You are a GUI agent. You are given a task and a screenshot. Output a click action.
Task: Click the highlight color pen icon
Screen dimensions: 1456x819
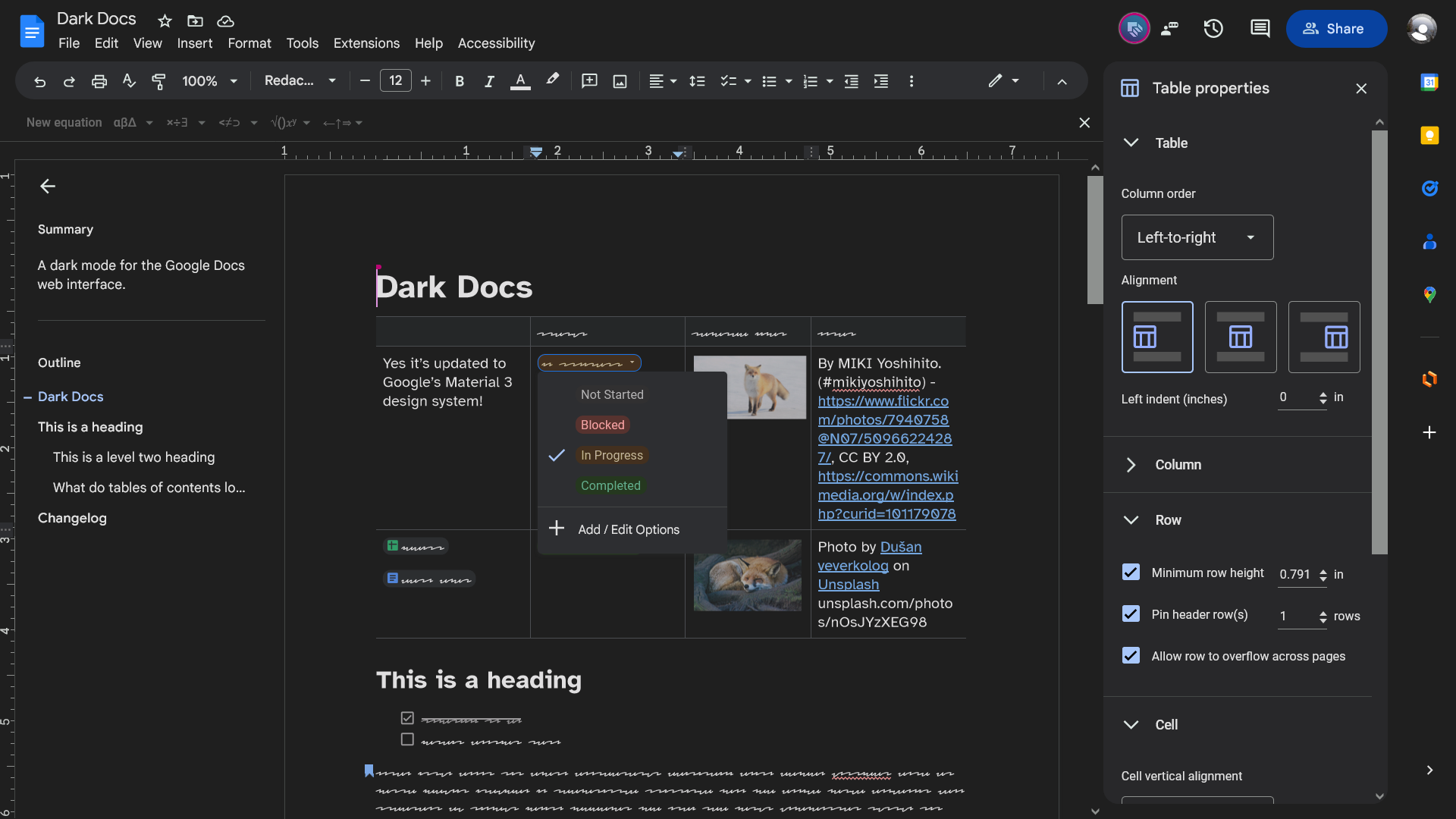click(x=552, y=80)
